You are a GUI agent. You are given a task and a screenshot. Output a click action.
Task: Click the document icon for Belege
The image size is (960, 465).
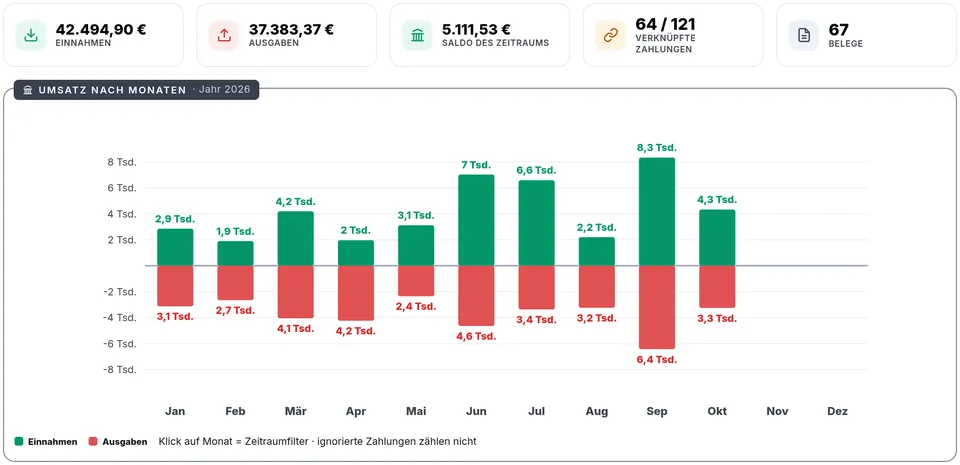tap(804, 35)
